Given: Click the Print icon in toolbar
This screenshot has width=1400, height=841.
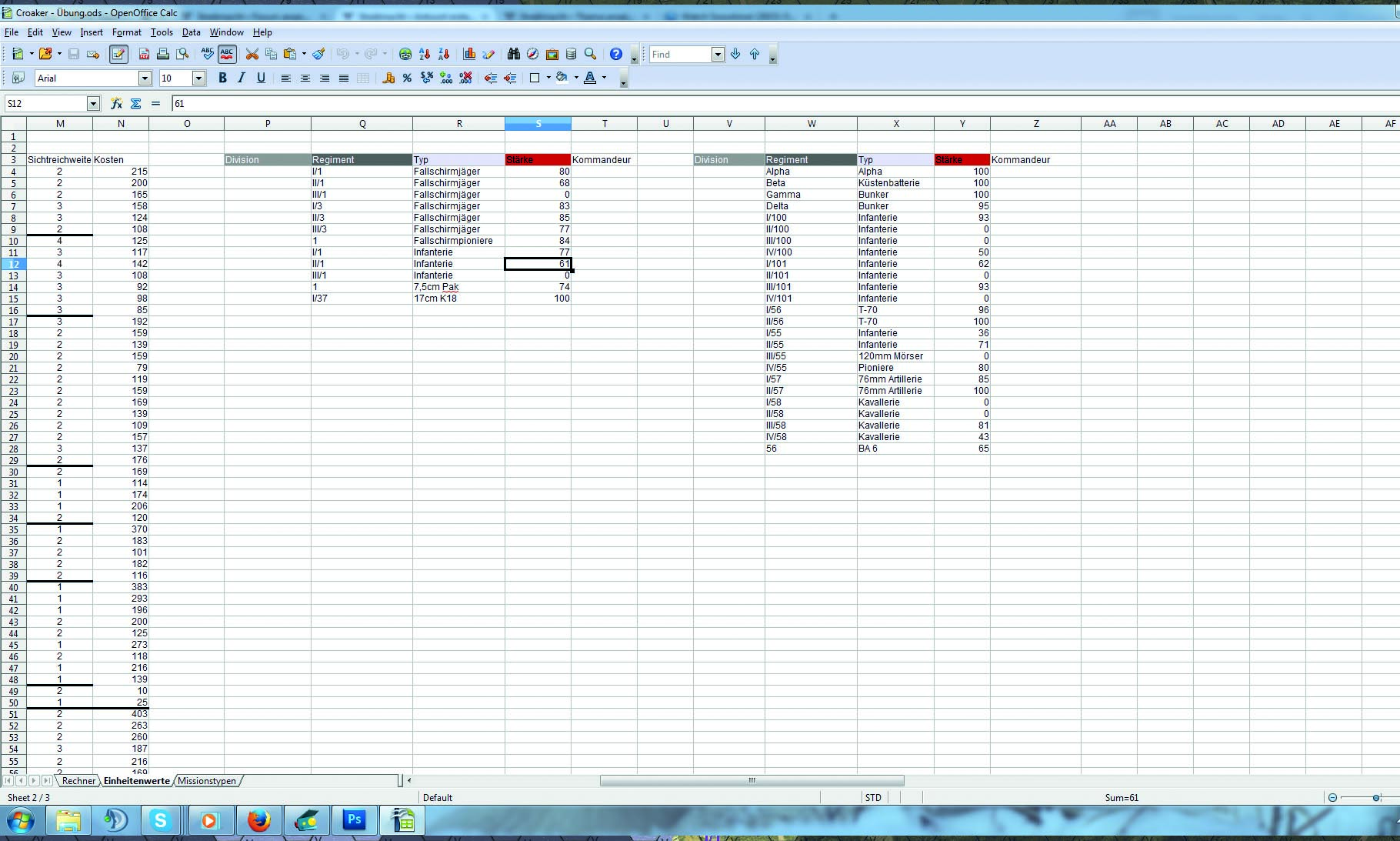Looking at the screenshot, I should [163, 54].
